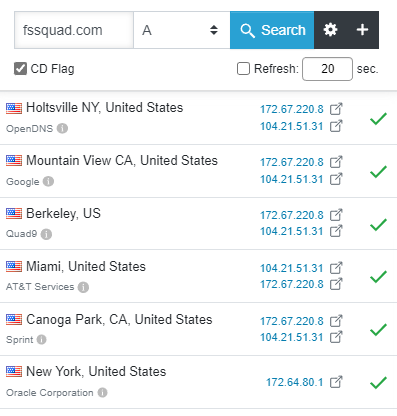The width and height of the screenshot is (397, 416).
Task: Show the Google resolver info icon
Action: [x=48, y=181]
